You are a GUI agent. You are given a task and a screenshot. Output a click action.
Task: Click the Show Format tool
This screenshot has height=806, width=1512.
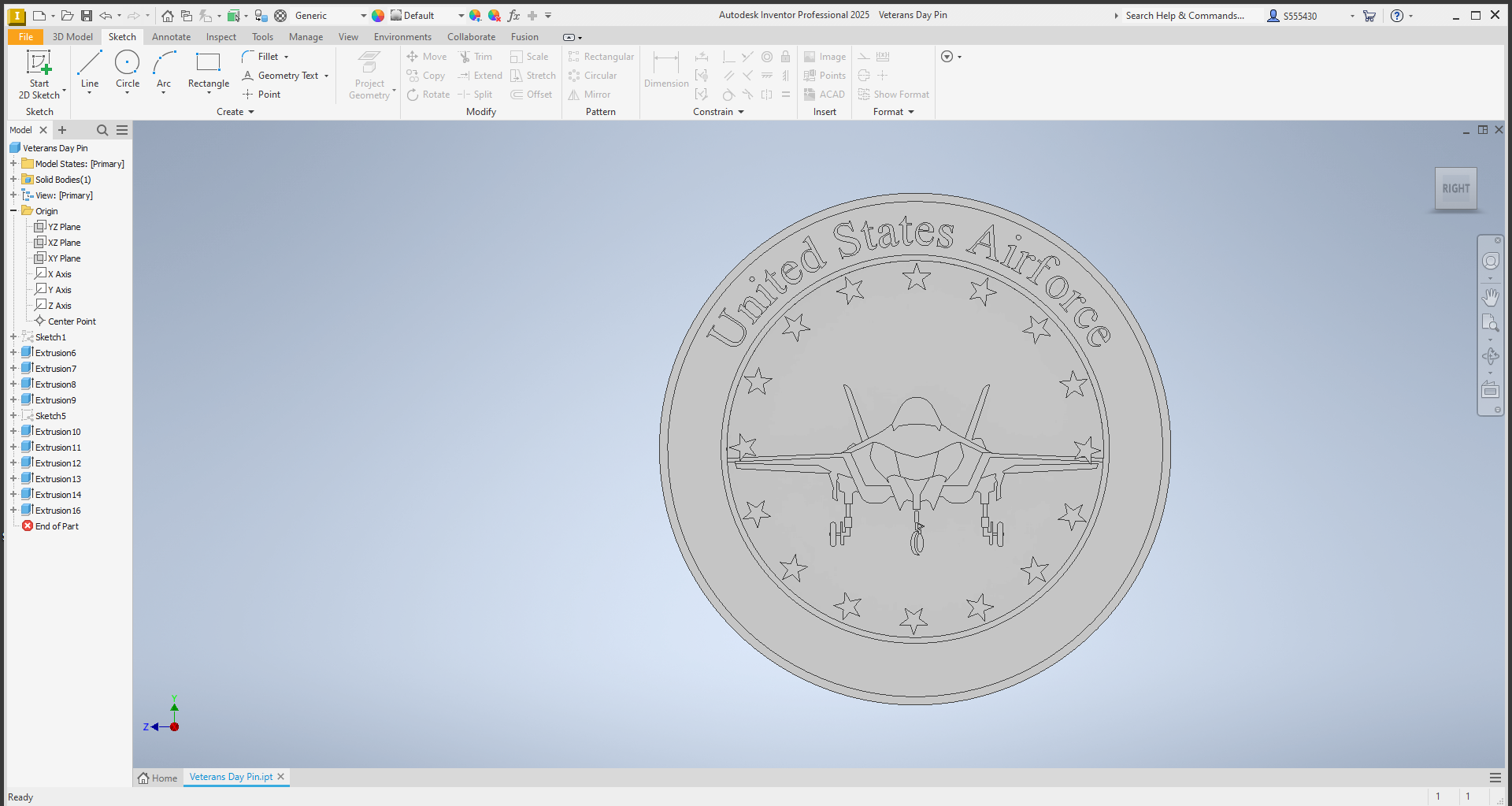coord(894,95)
